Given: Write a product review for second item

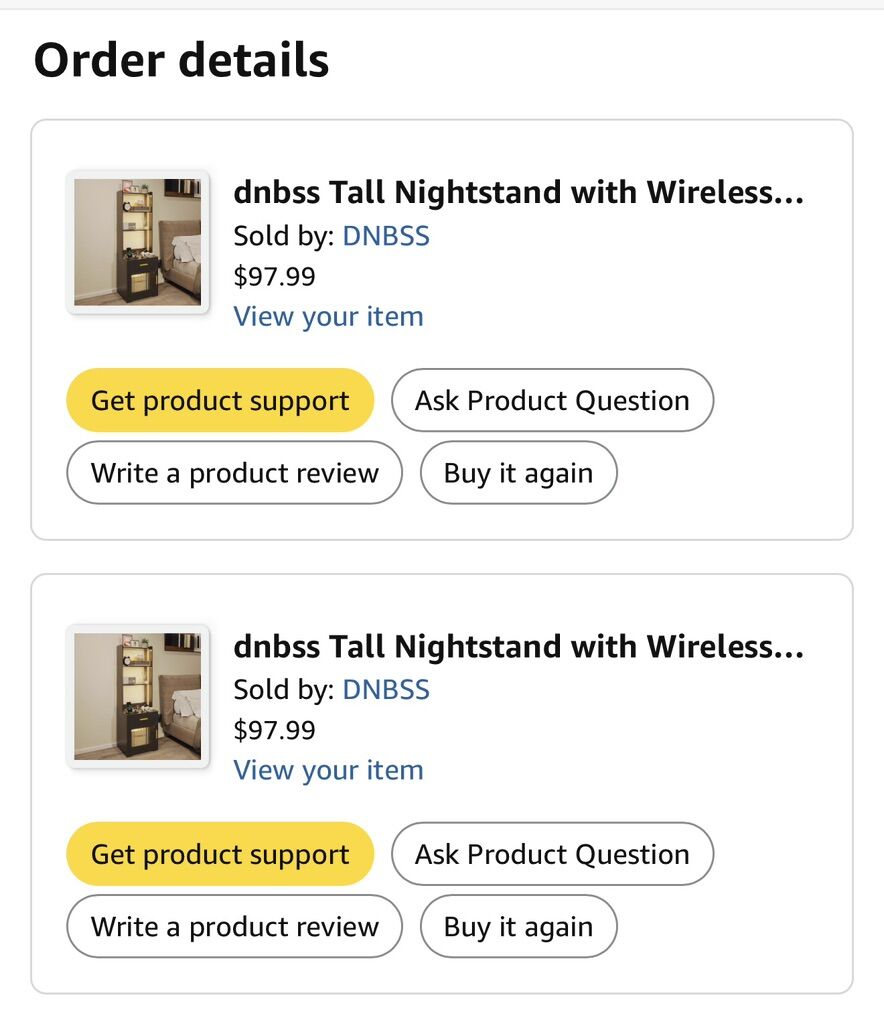Looking at the screenshot, I should 235,927.
